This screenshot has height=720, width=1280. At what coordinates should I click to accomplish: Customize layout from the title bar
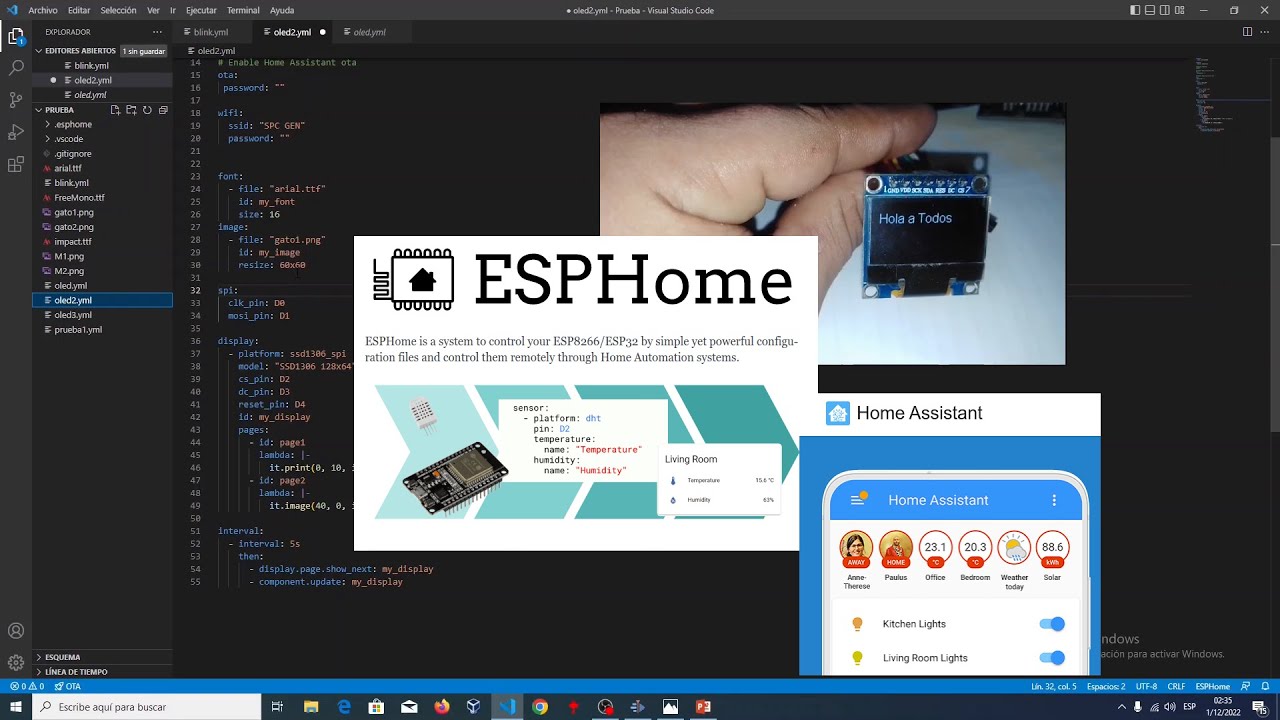(x=1181, y=10)
